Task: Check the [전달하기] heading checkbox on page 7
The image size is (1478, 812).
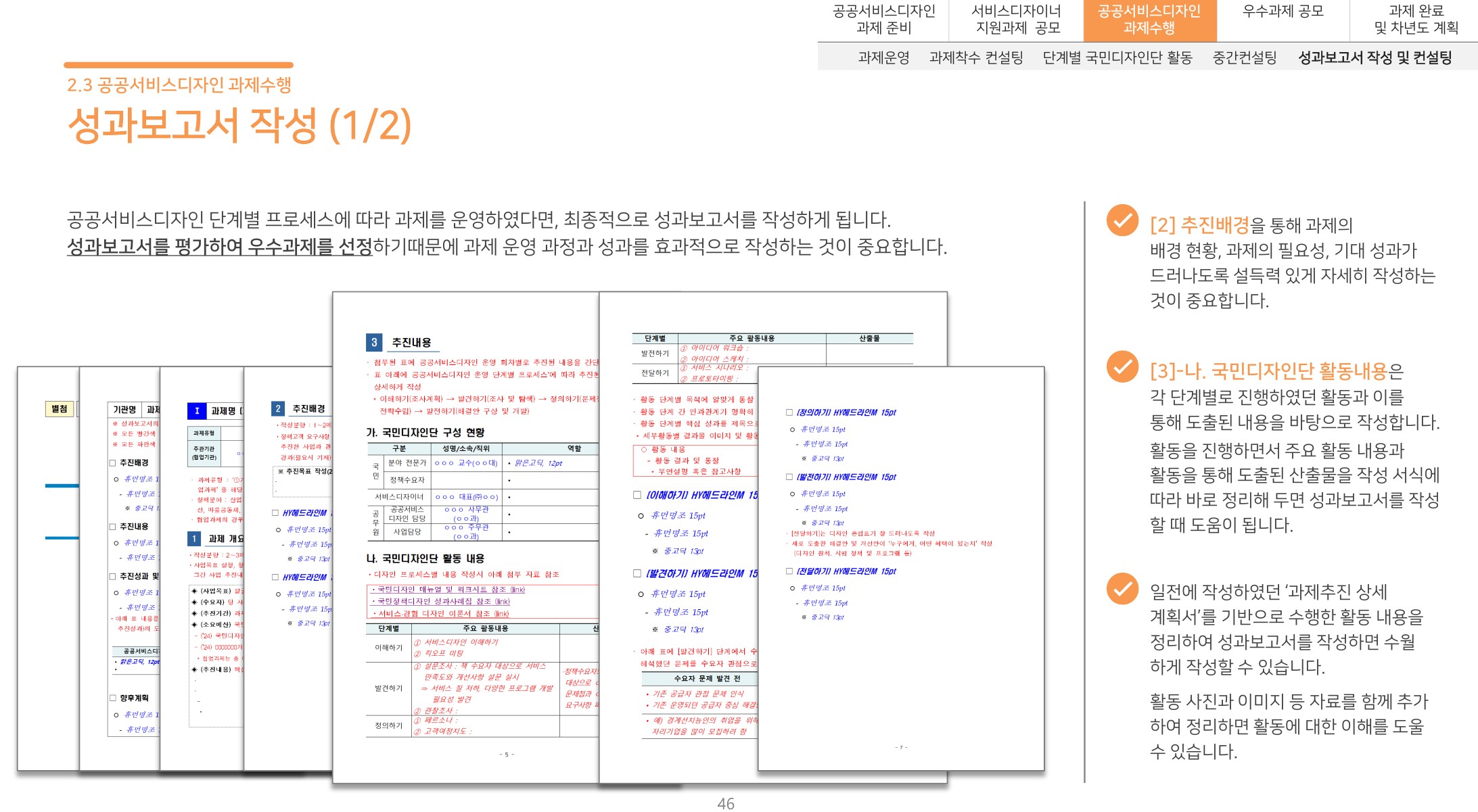Action: pos(789,571)
